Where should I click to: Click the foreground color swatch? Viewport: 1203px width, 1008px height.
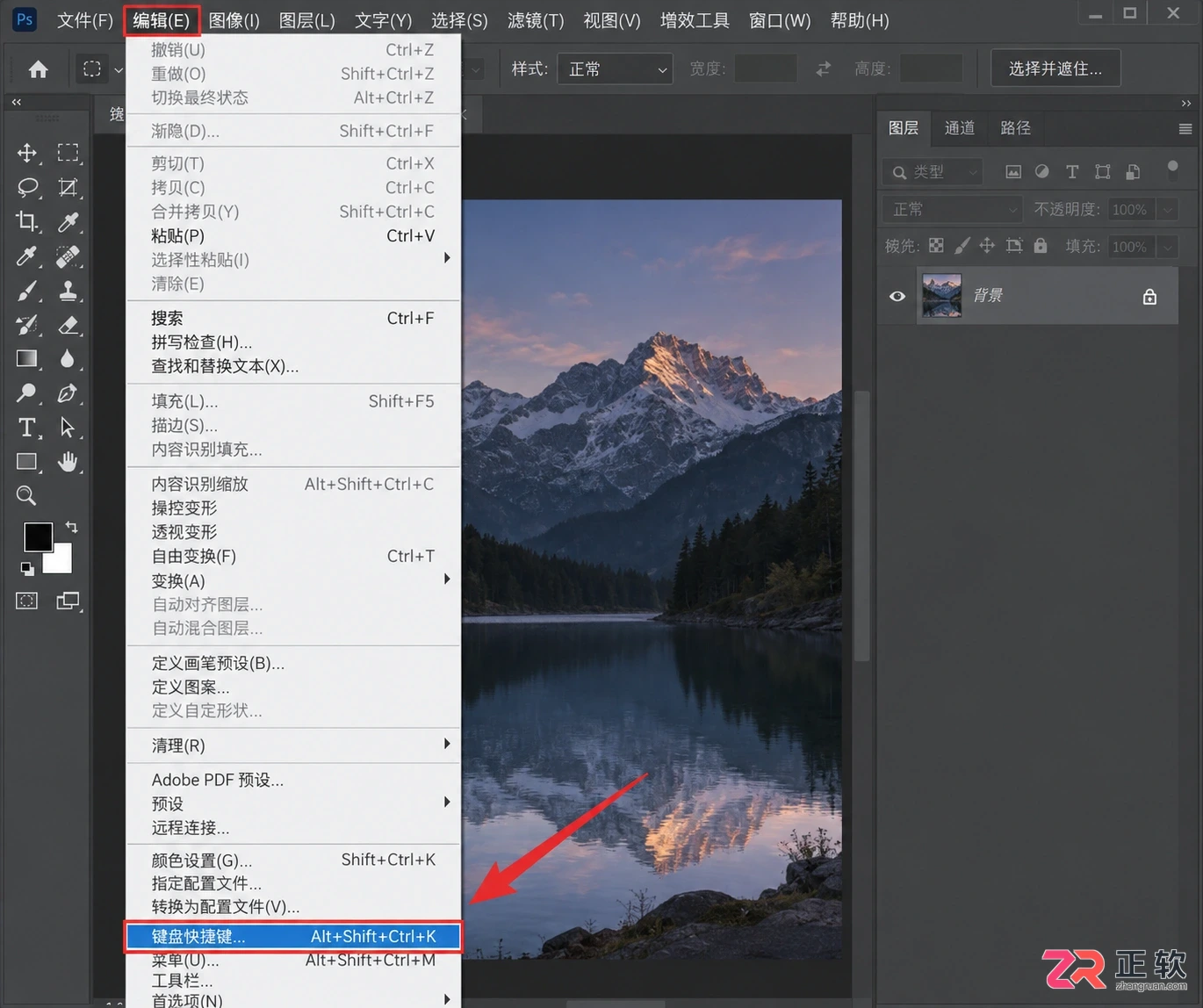point(38,536)
